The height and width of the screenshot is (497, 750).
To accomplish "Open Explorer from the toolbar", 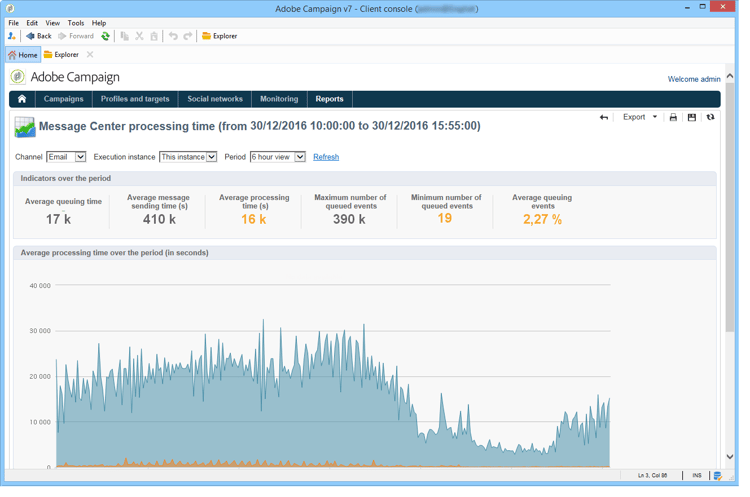I will pos(220,36).
